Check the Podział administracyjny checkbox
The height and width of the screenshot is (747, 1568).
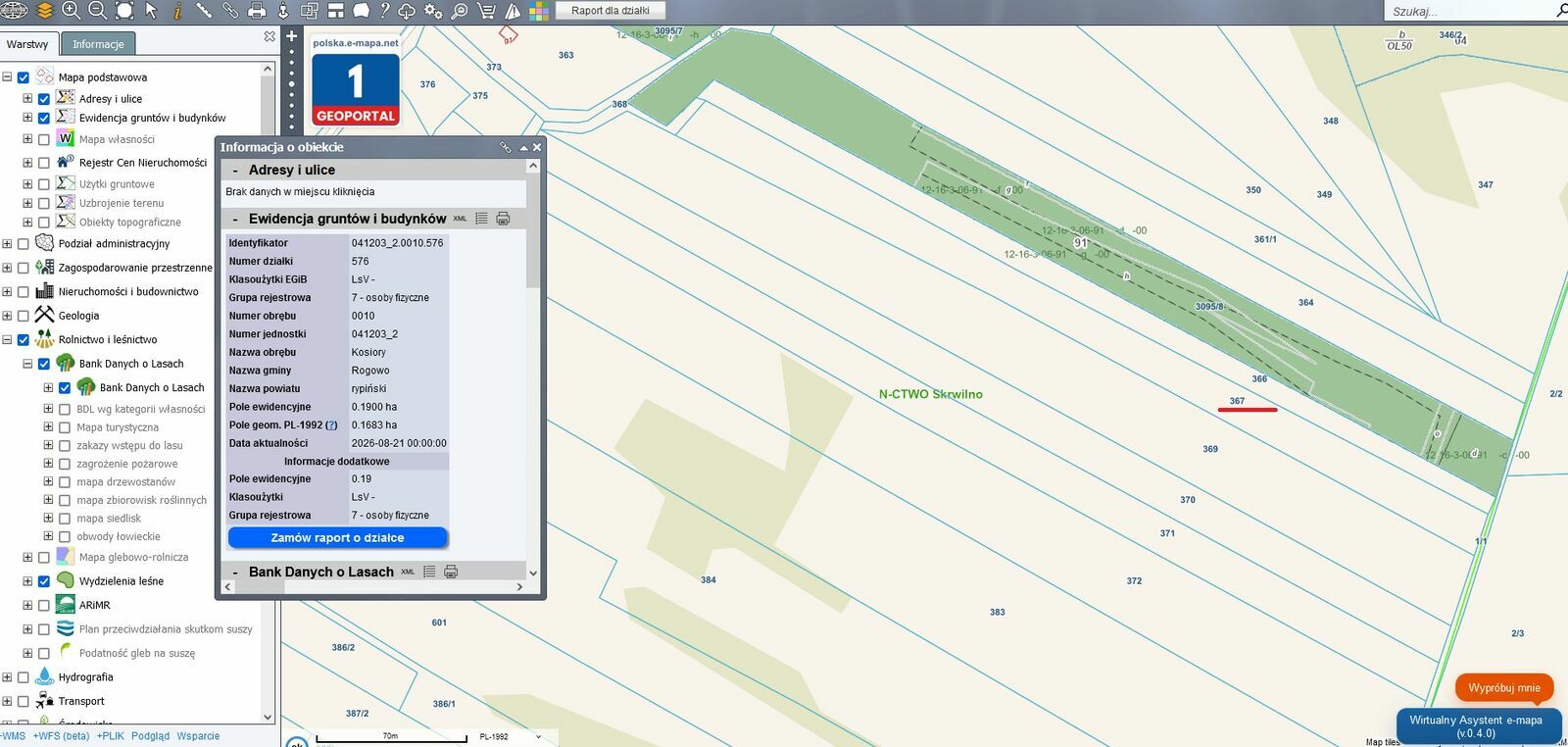pyautogui.click(x=24, y=243)
